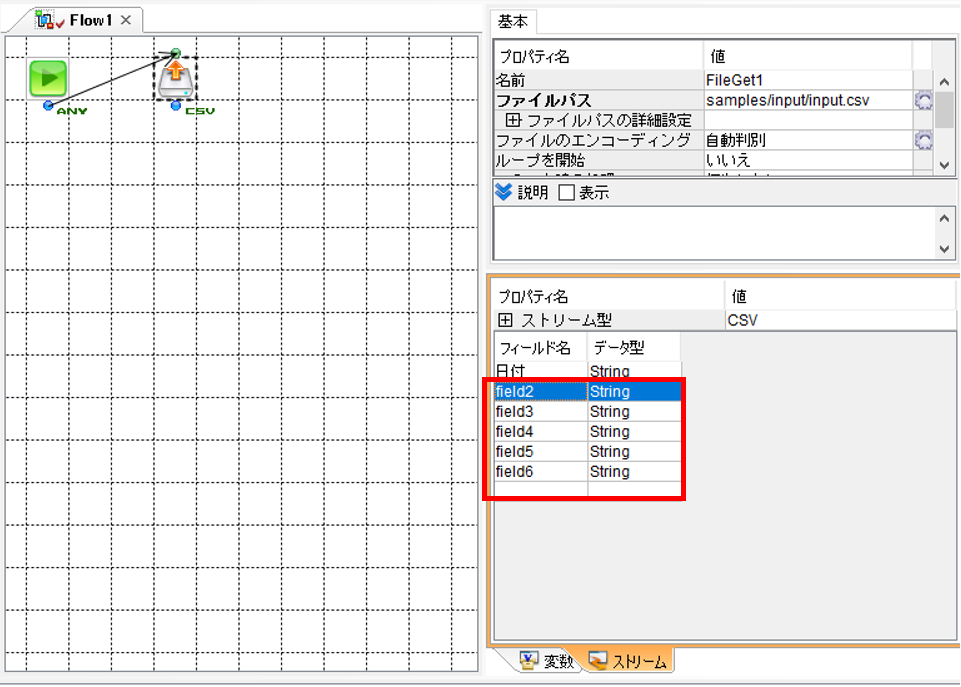
Task: Click the CSV stream label under FileGet1
Action: (x=200, y=111)
